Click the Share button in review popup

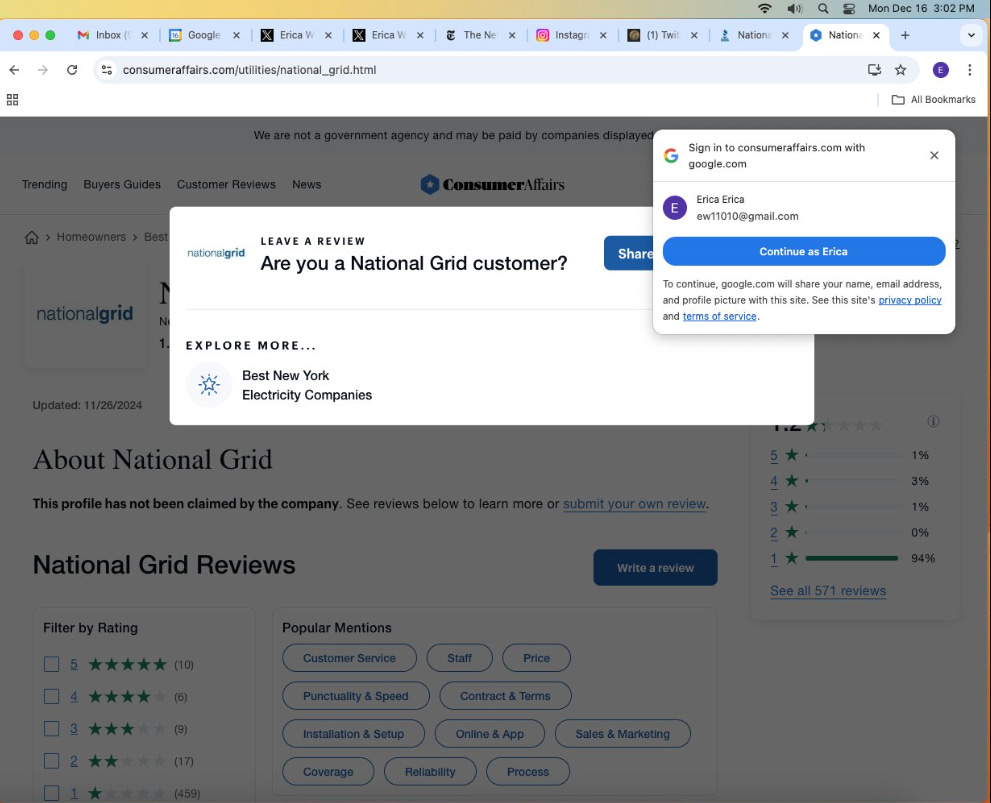point(629,253)
